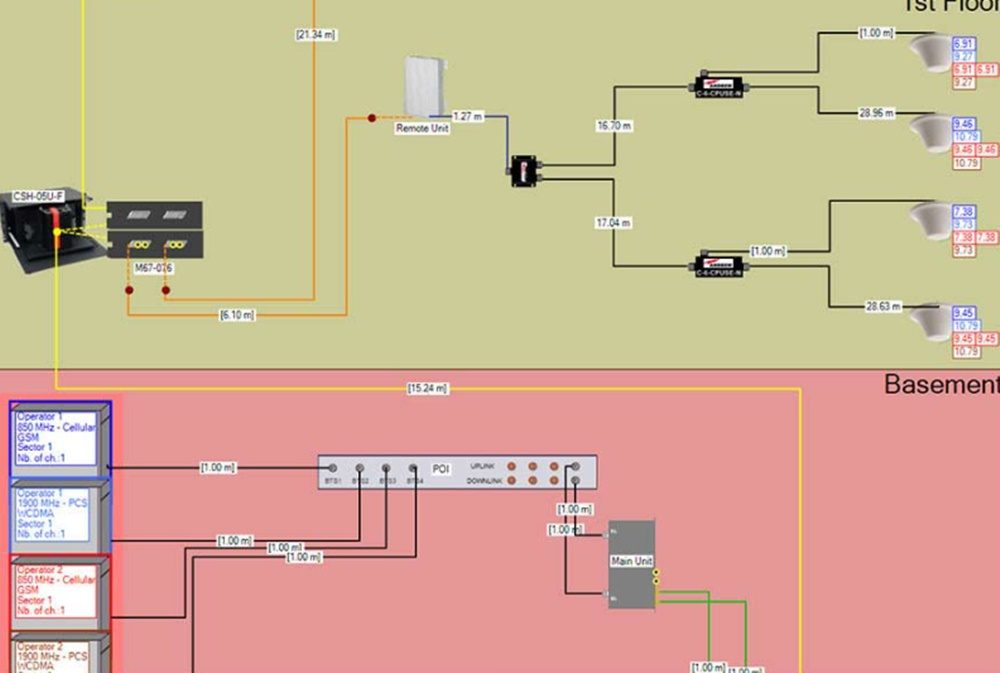Select the 17.04 m cable label

(x=613, y=223)
